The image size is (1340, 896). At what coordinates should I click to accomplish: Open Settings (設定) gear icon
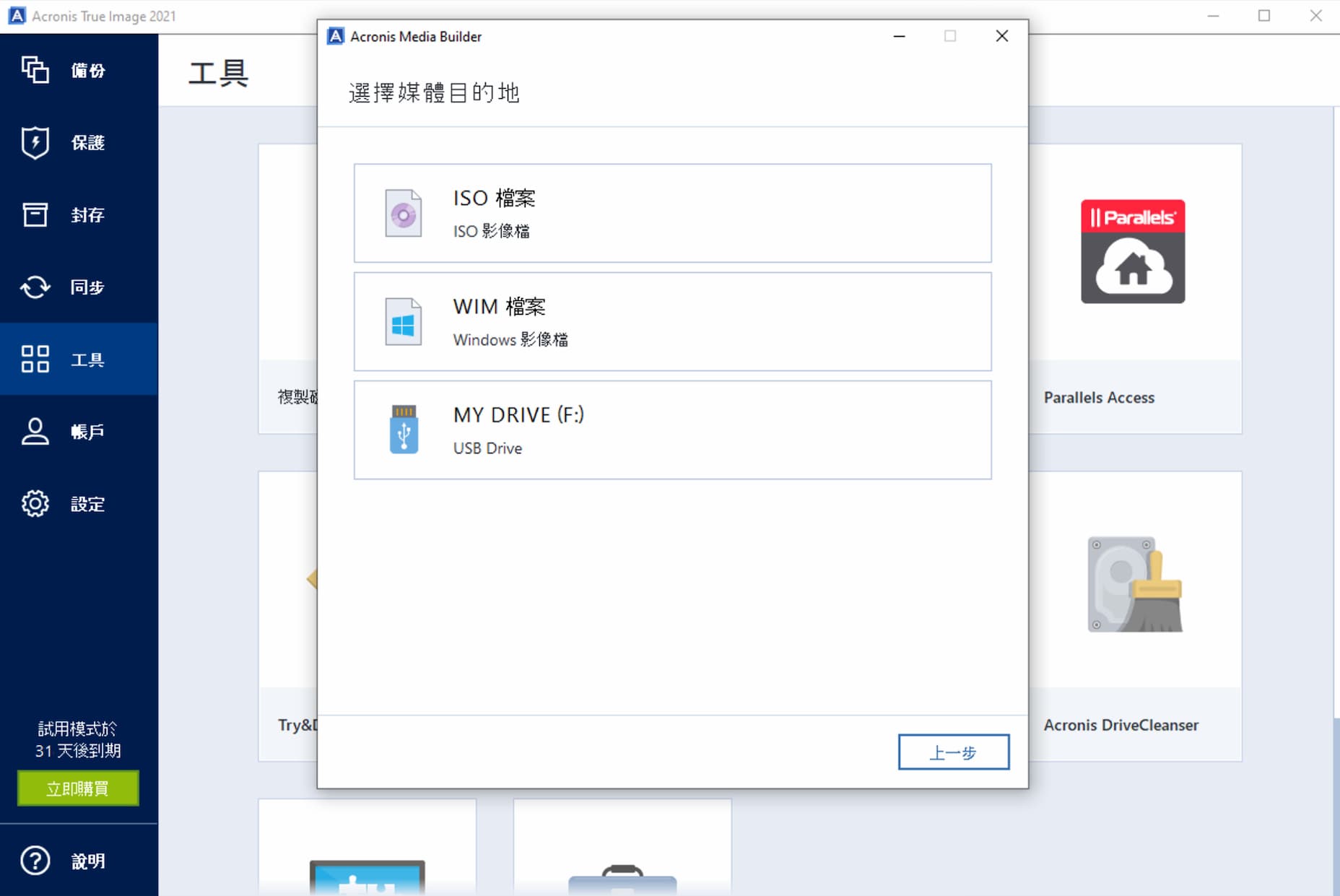click(35, 503)
